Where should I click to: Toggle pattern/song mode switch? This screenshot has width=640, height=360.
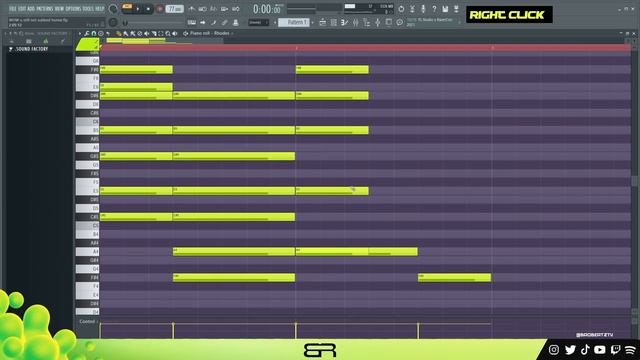[x=127, y=7]
